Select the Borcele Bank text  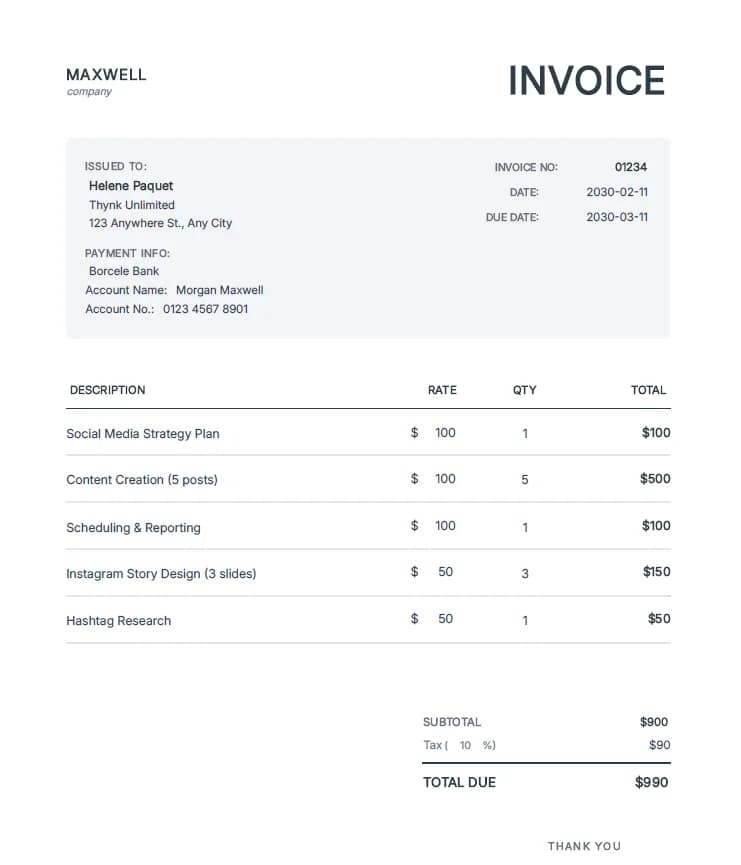coord(124,271)
